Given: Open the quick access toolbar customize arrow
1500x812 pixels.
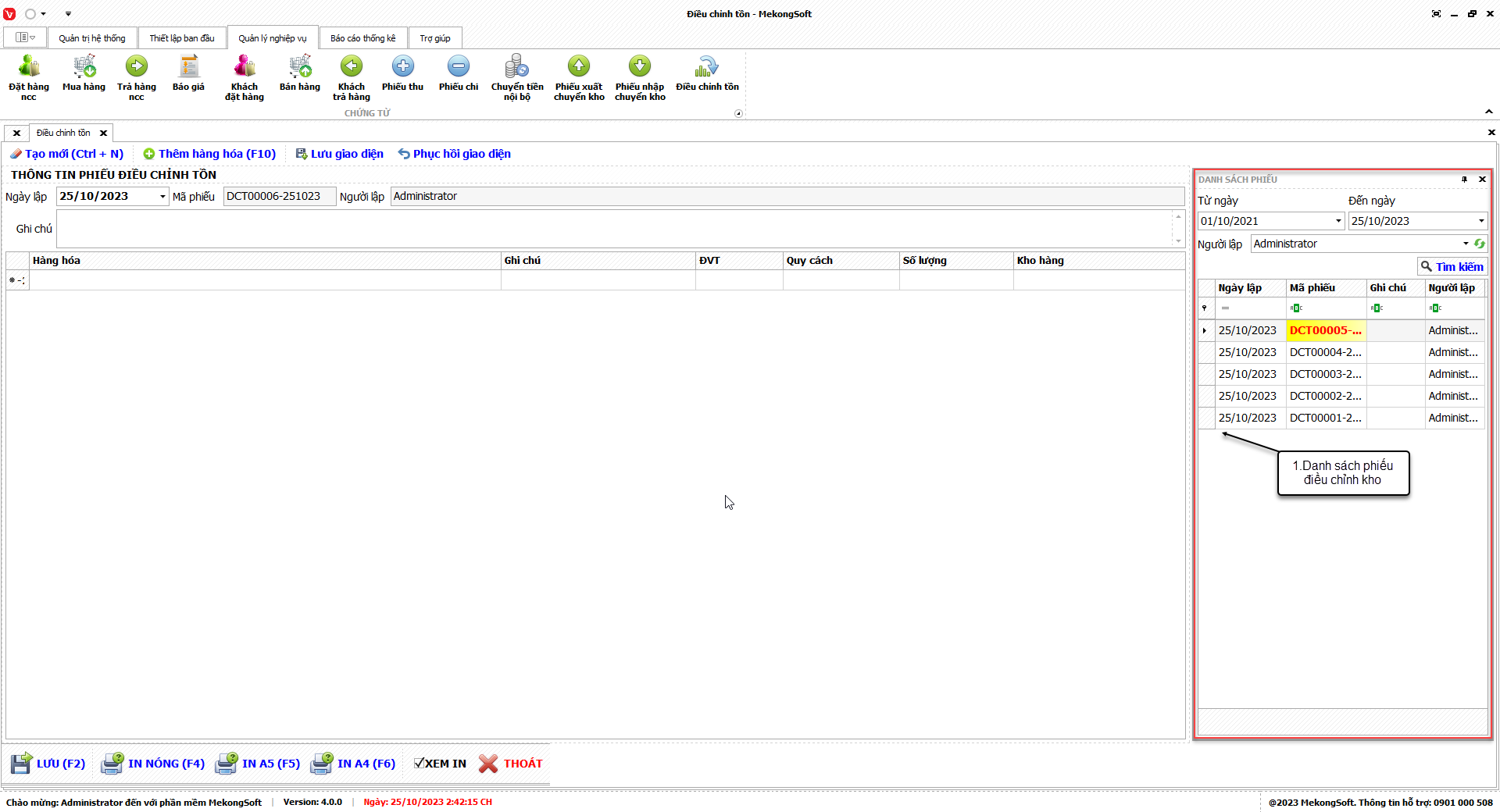Looking at the screenshot, I should [x=68, y=14].
